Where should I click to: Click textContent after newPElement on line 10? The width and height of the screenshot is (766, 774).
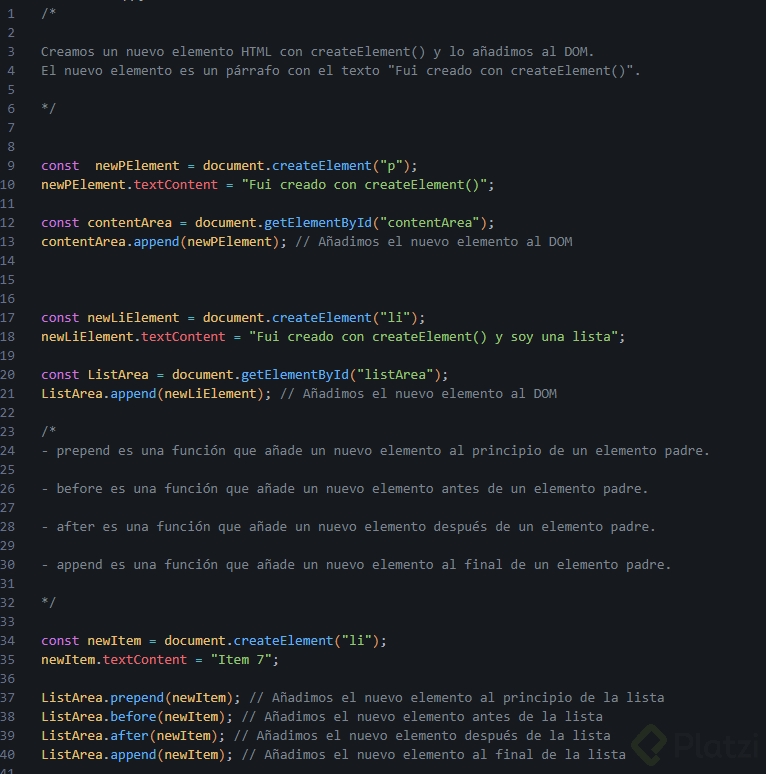[x=175, y=185]
